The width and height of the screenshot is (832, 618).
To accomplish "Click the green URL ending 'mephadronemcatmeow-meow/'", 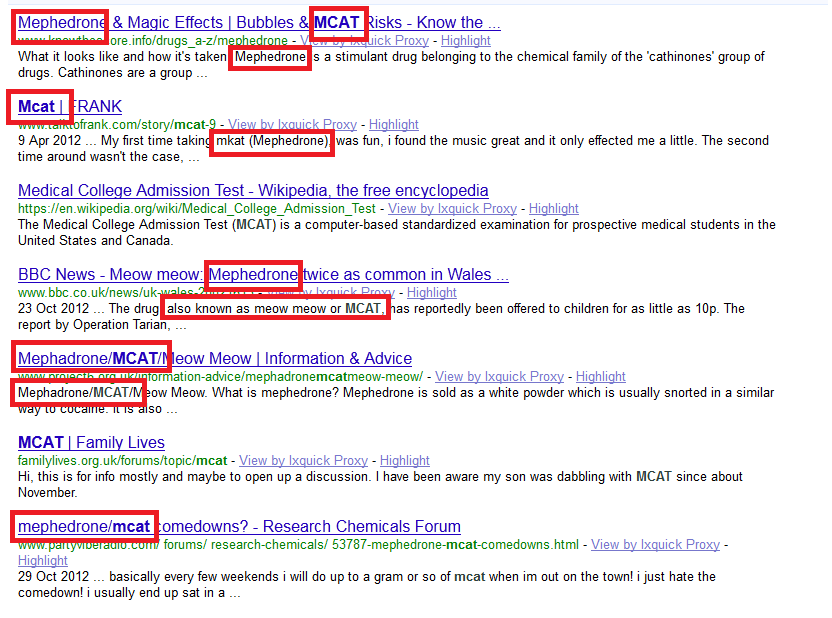I will tap(220, 377).
